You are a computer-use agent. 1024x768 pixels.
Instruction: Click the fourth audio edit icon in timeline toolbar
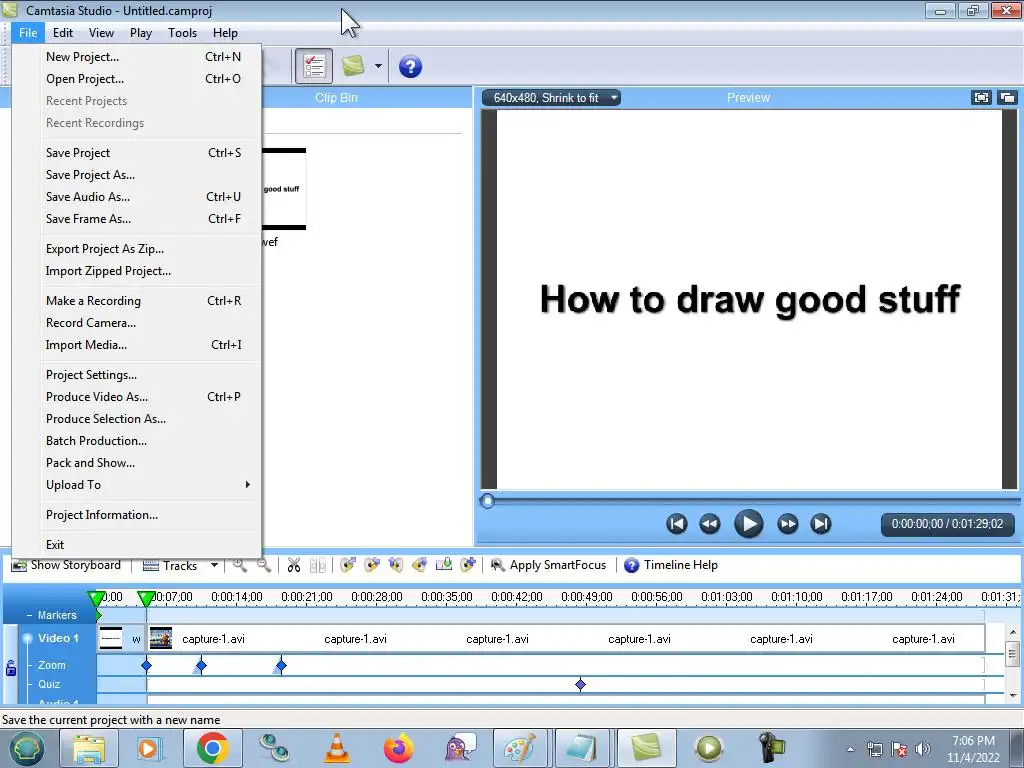pos(420,565)
